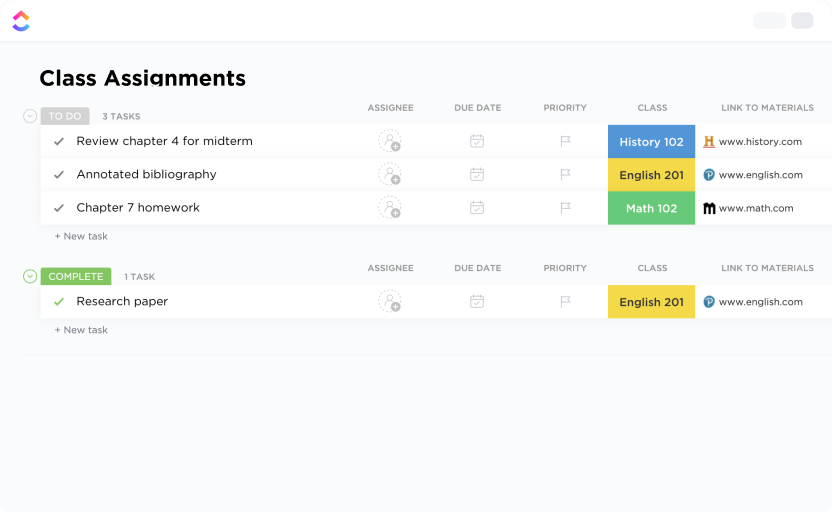
Task: Mark Review chapter 4 for midterm complete
Action: pos(59,142)
